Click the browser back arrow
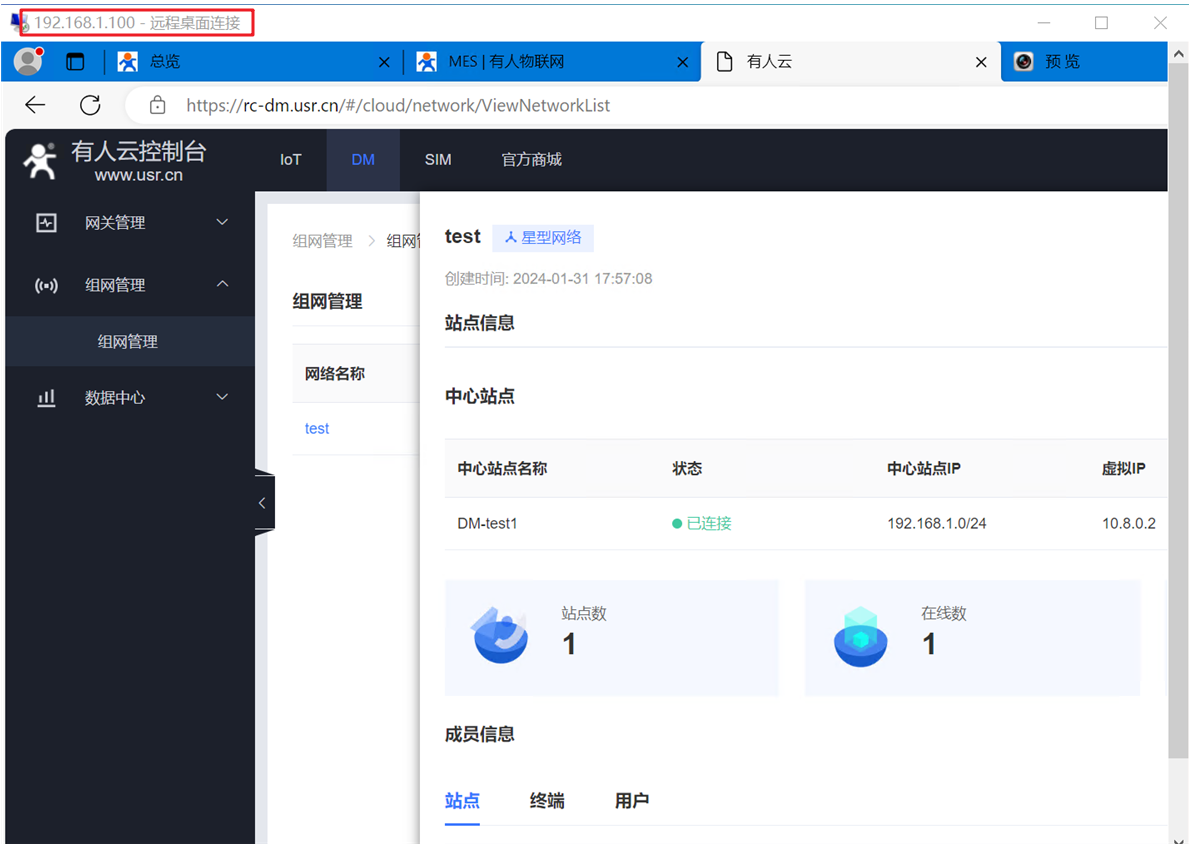The width and height of the screenshot is (1189, 845). tap(35, 105)
